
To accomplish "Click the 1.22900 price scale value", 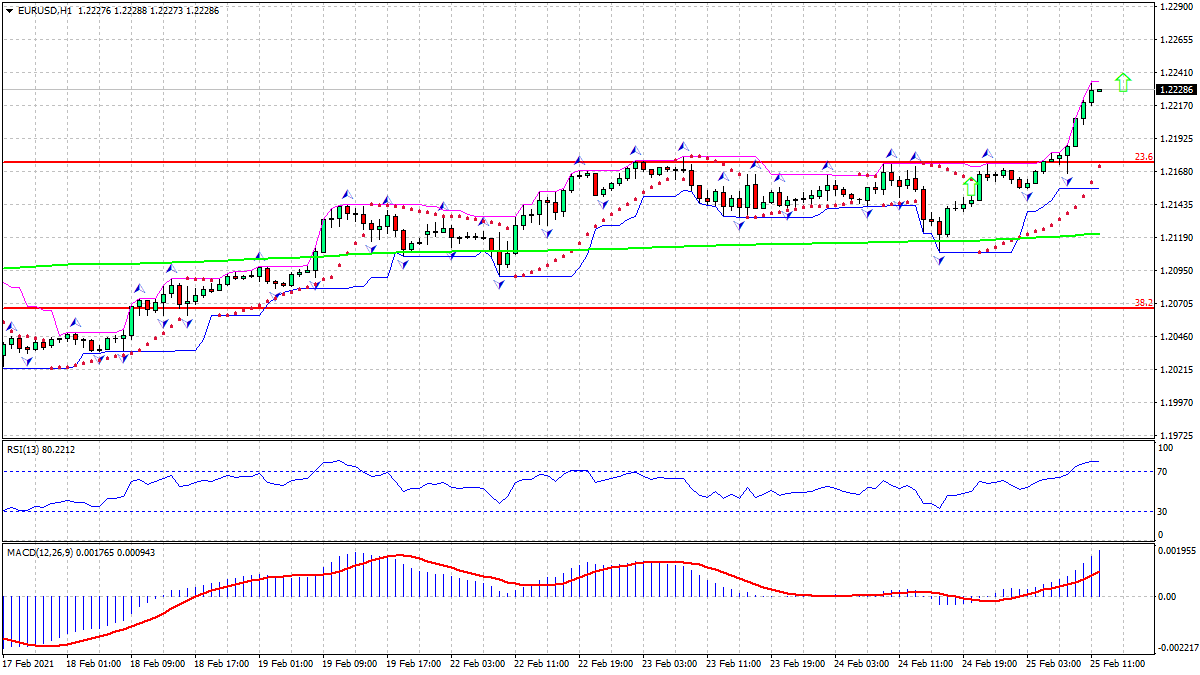I will tap(1175, 7).
